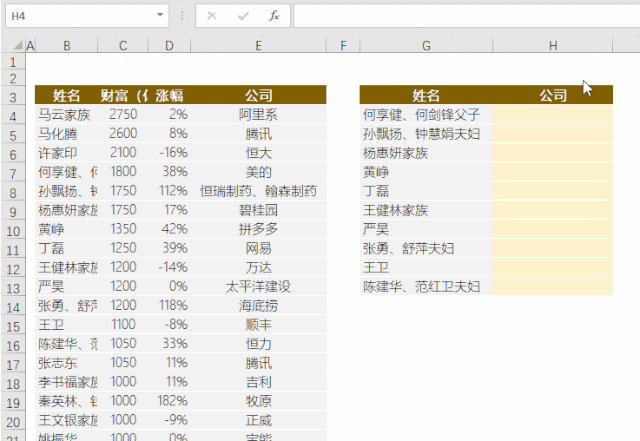Click company cell 牧原
Viewport: 640px width, 441px height.
point(258,401)
